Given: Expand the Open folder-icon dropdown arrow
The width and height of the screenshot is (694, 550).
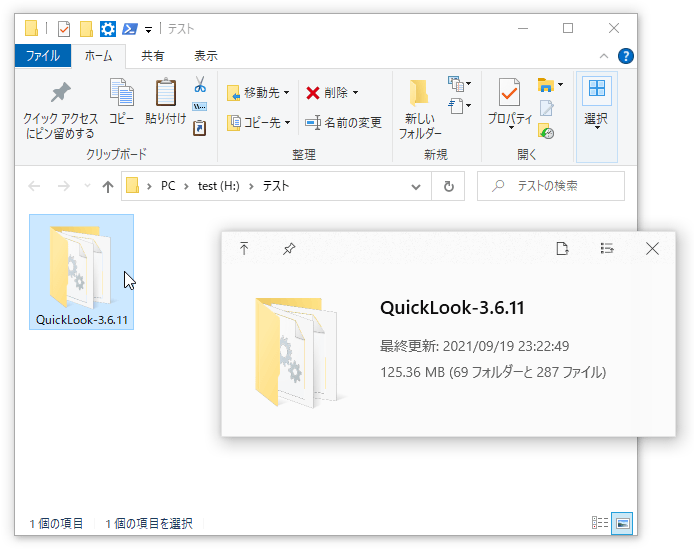Looking at the screenshot, I should (x=561, y=84).
